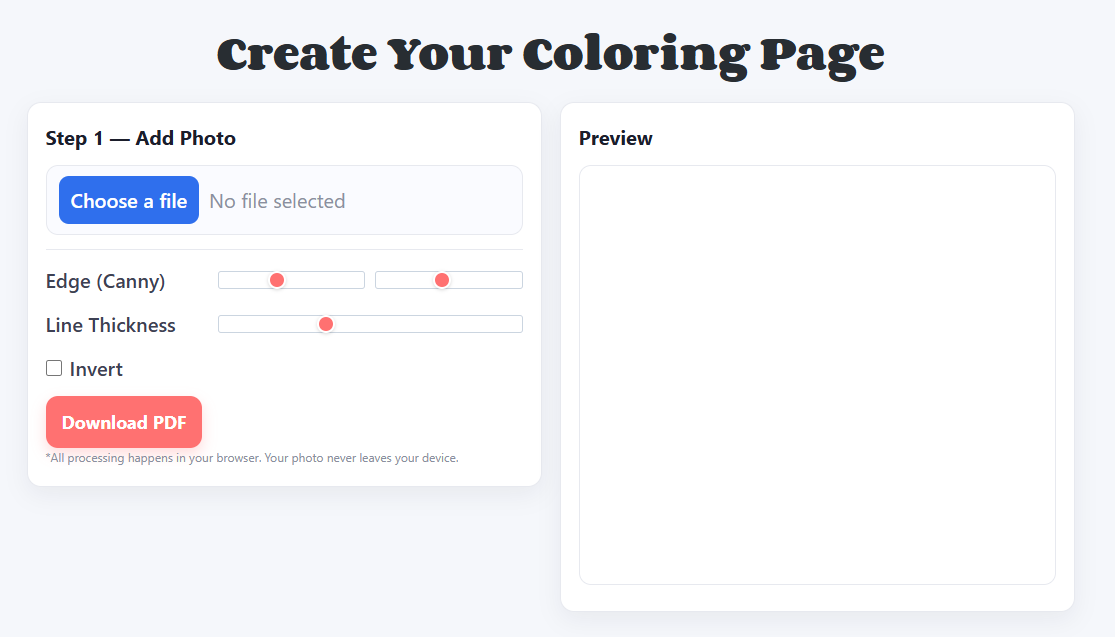Click the browser privacy disclaimer text
This screenshot has height=637, width=1115.
pos(251,457)
